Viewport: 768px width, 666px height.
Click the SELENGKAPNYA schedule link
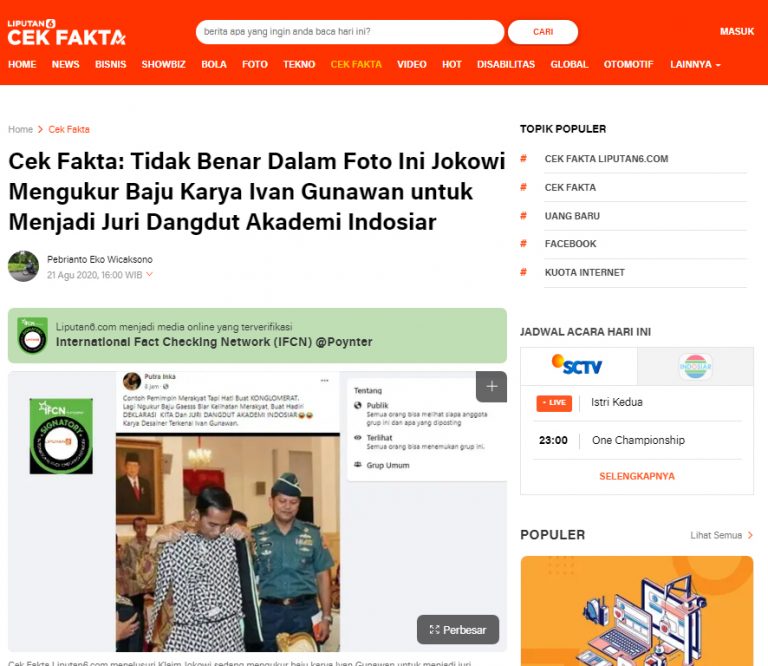637,476
